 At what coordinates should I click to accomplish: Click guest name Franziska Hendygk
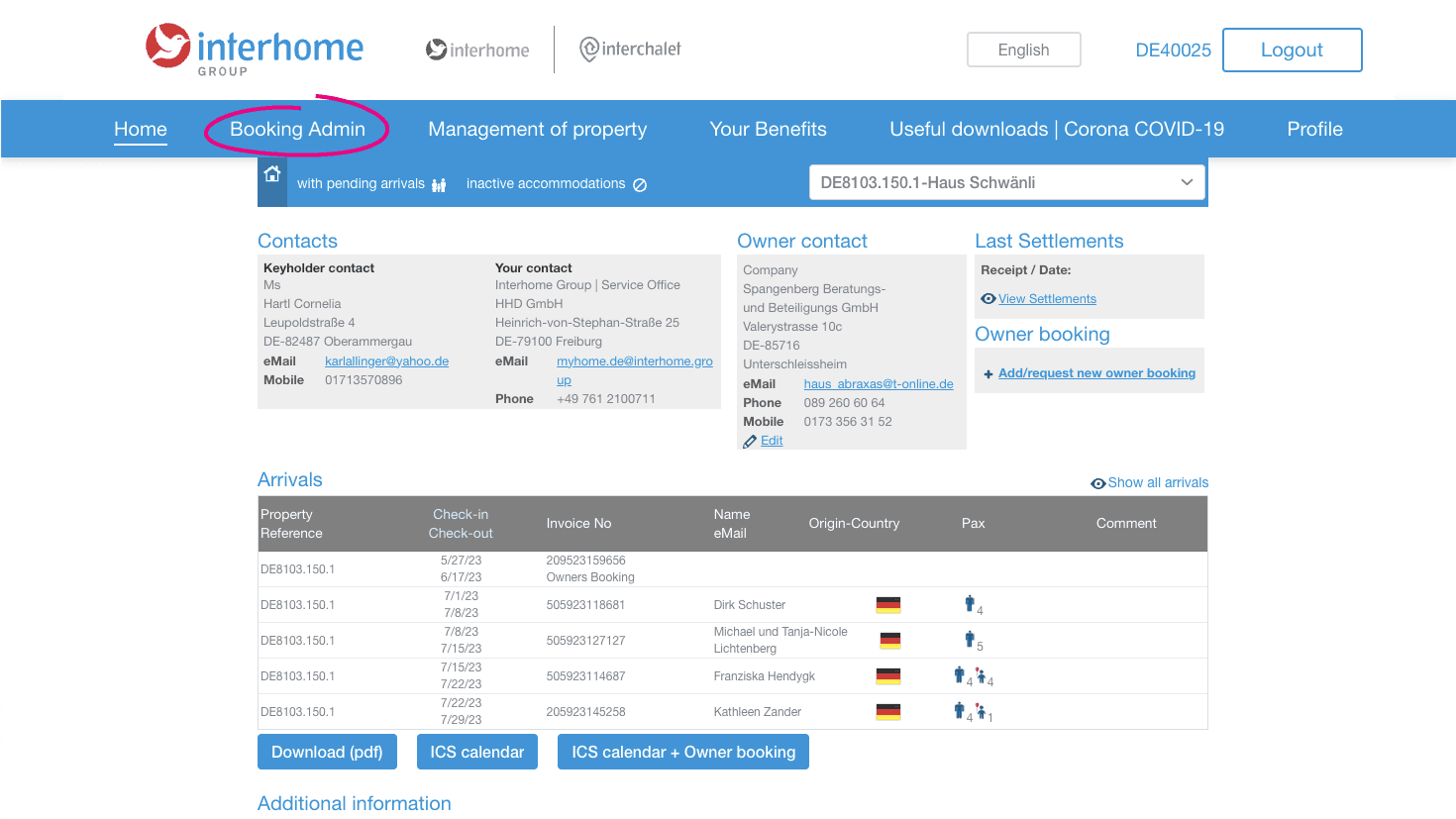point(764,676)
